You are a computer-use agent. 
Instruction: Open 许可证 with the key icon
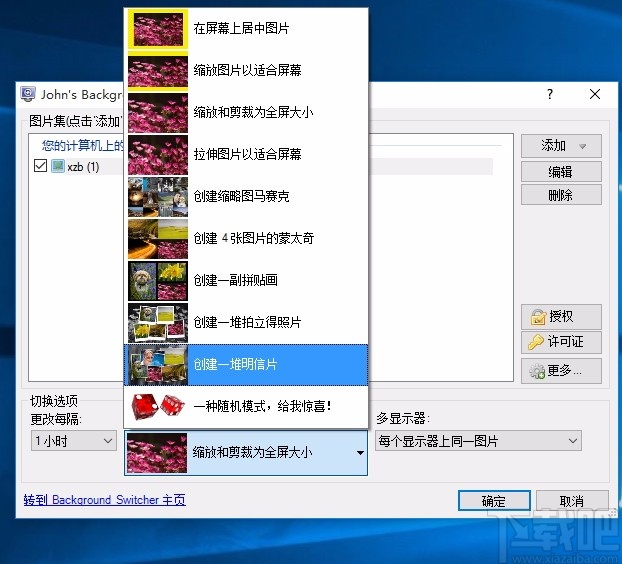pos(561,342)
